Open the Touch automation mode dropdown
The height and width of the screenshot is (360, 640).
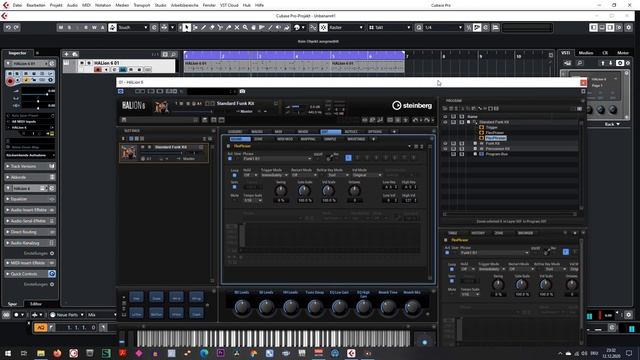point(132,27)
